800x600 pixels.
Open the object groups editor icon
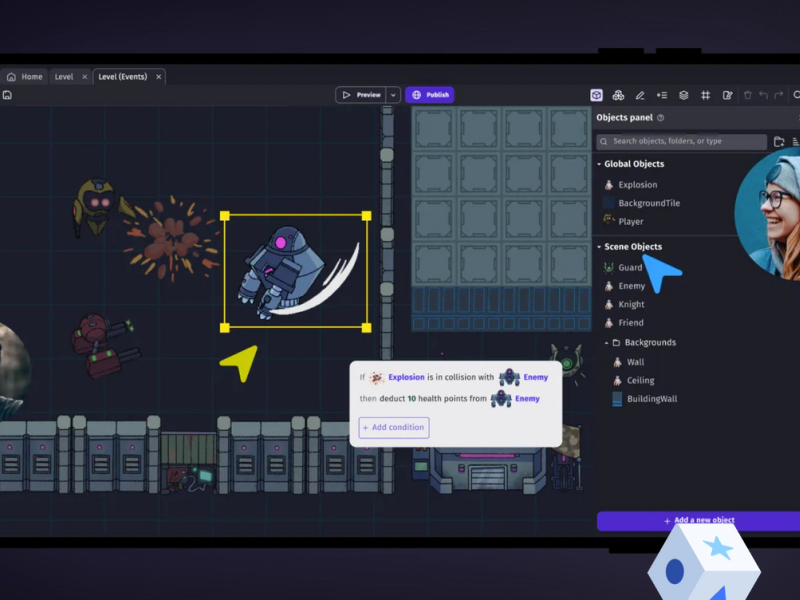click(618, 95)
